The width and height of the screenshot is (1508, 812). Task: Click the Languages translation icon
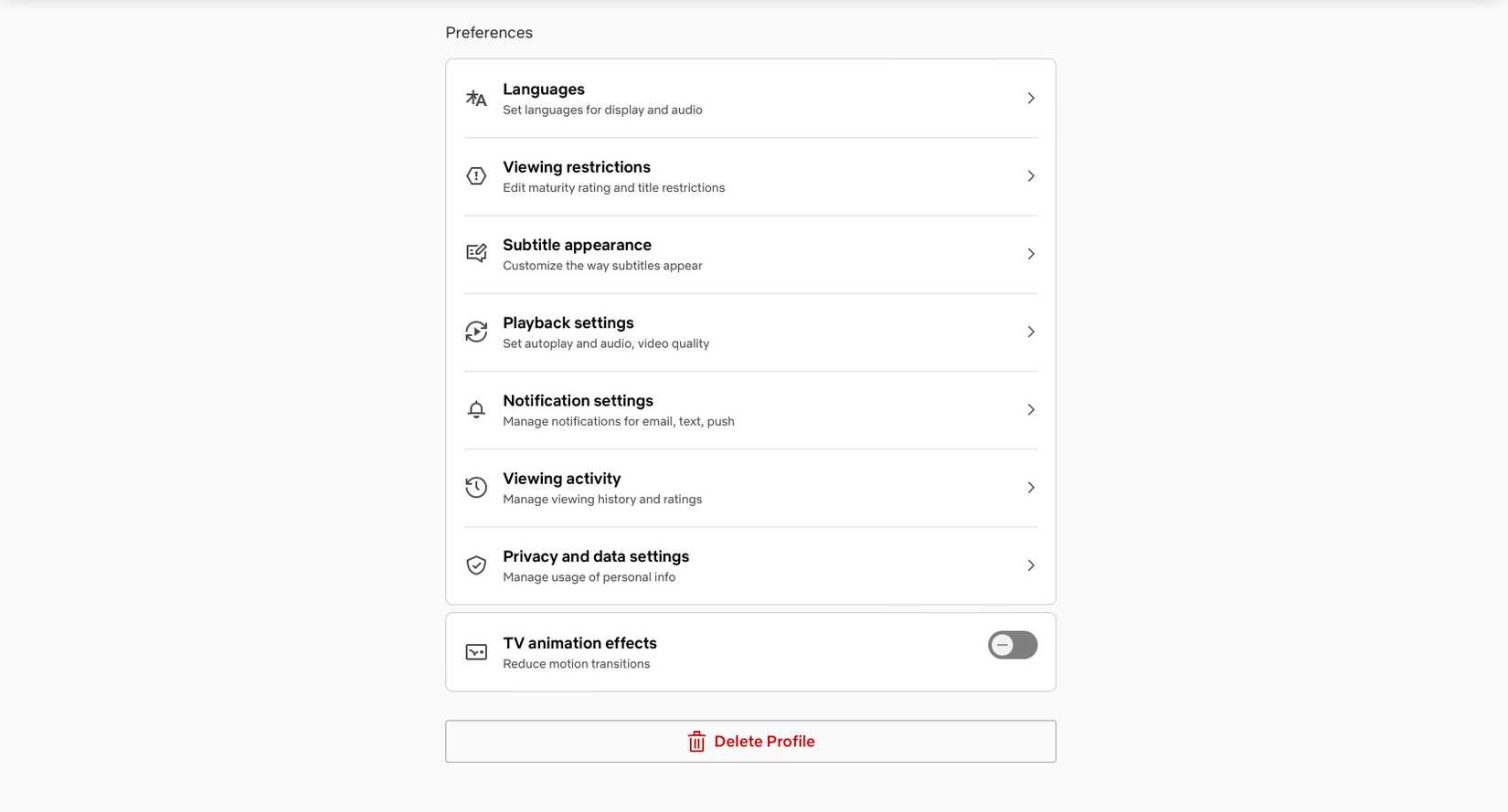click(476, 98)
